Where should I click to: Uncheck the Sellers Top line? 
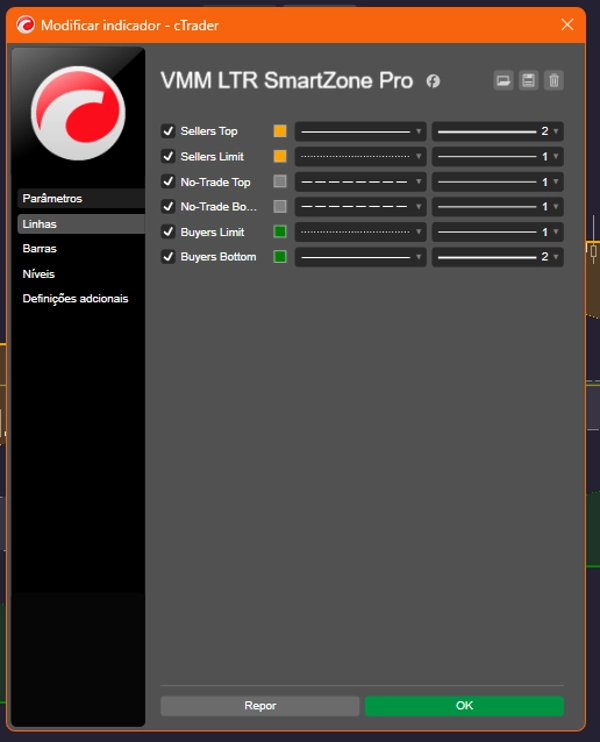tap(168, 131)
